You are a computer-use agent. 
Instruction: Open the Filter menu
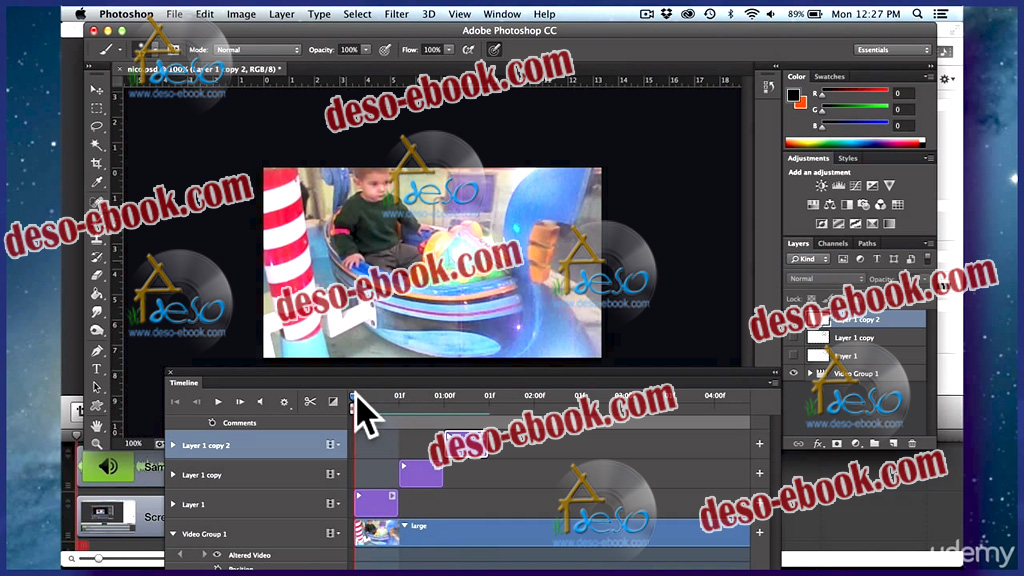coord(396,14)
